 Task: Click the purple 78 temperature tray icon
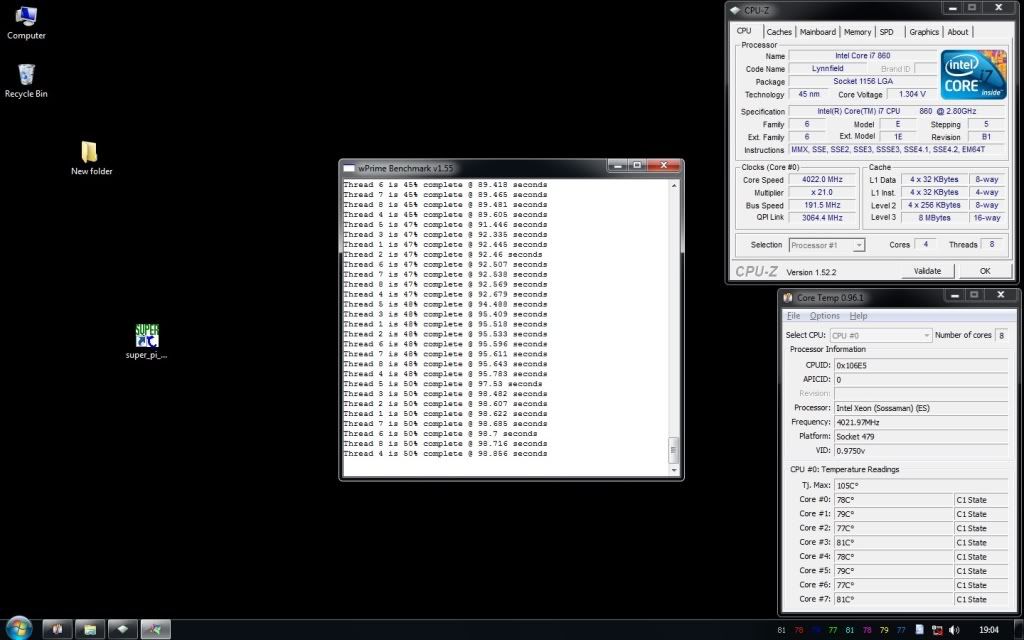click(867, 630)
